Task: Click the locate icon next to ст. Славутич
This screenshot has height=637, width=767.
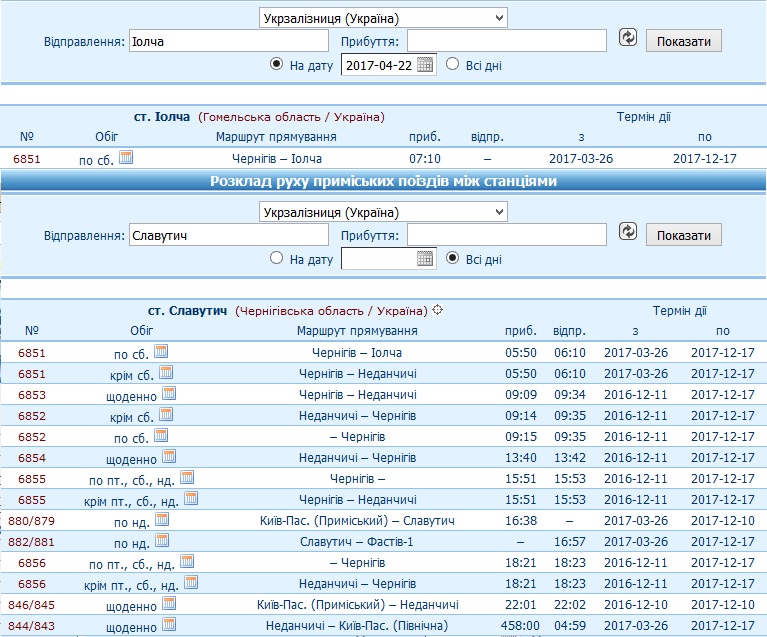Action: 437,310
